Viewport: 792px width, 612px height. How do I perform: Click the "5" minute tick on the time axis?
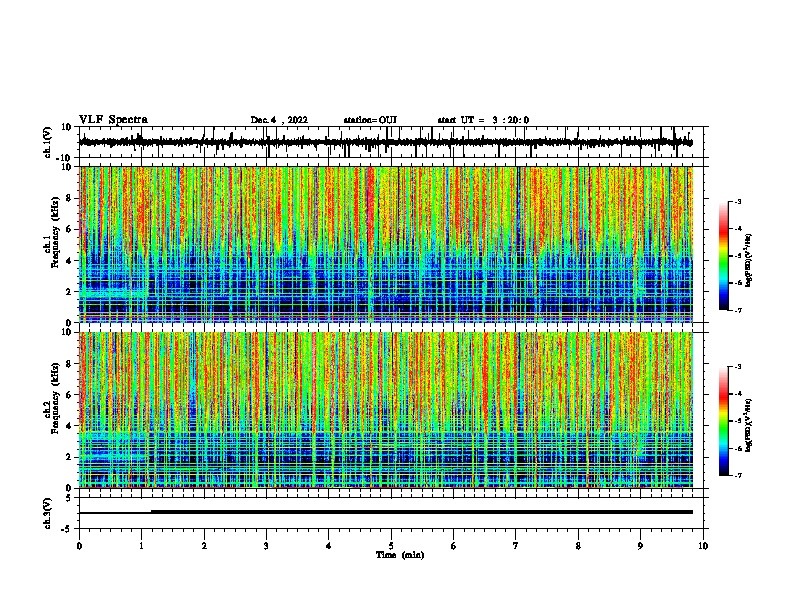click(391, 546)
